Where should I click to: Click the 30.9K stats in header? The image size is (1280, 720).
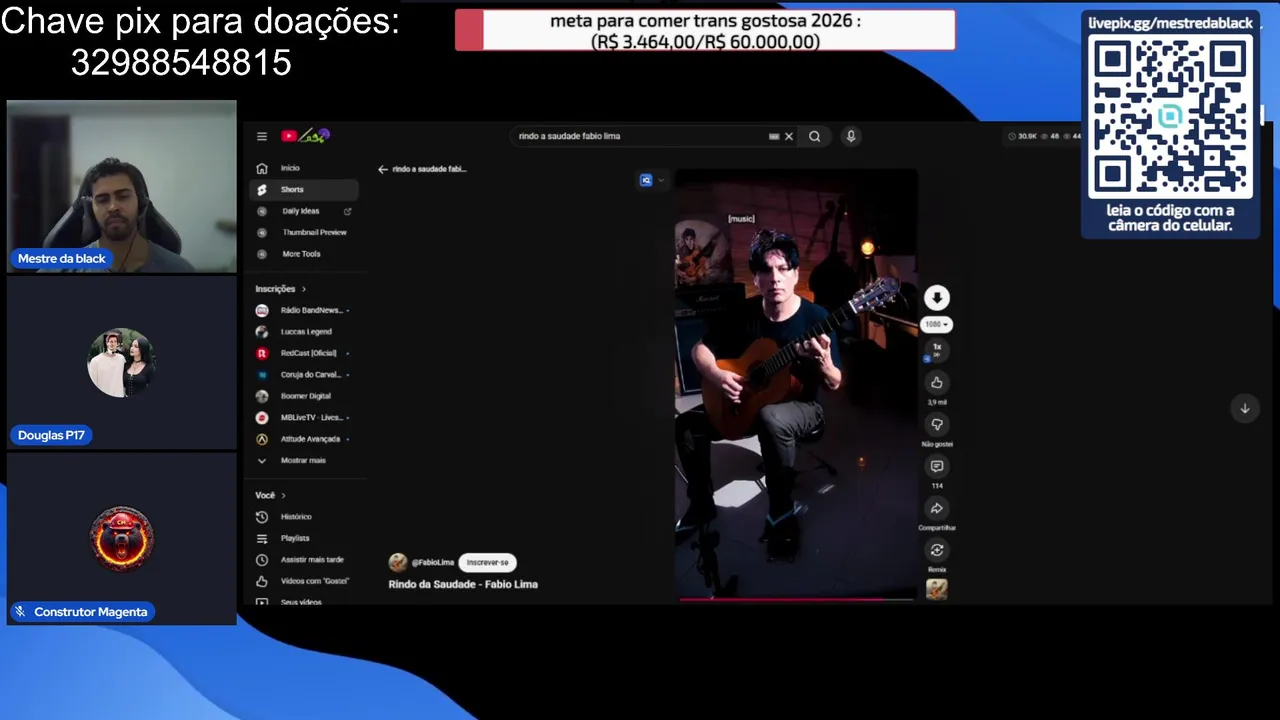coord(1022,136)
